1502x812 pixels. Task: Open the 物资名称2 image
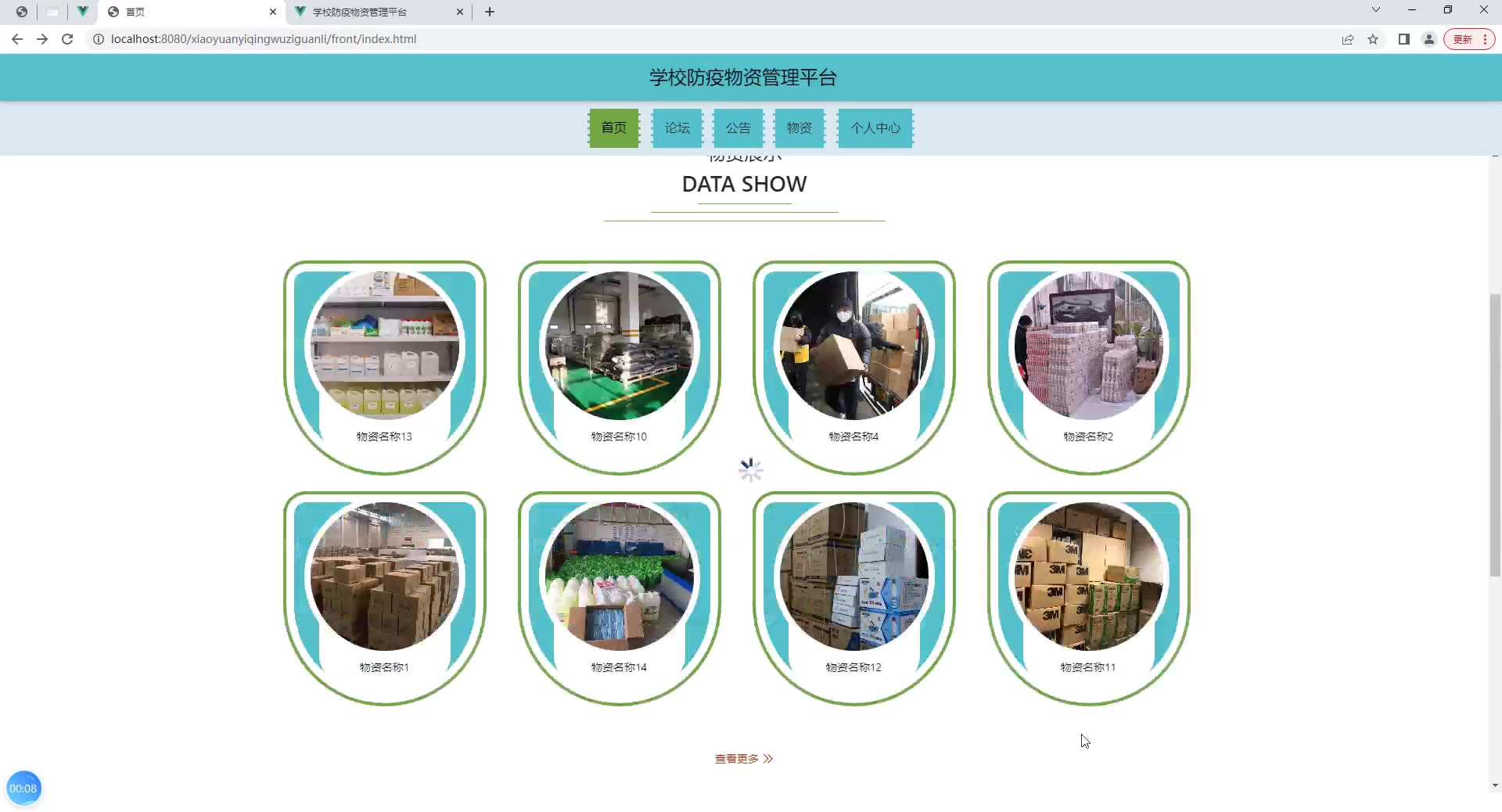click(1089, 346)
